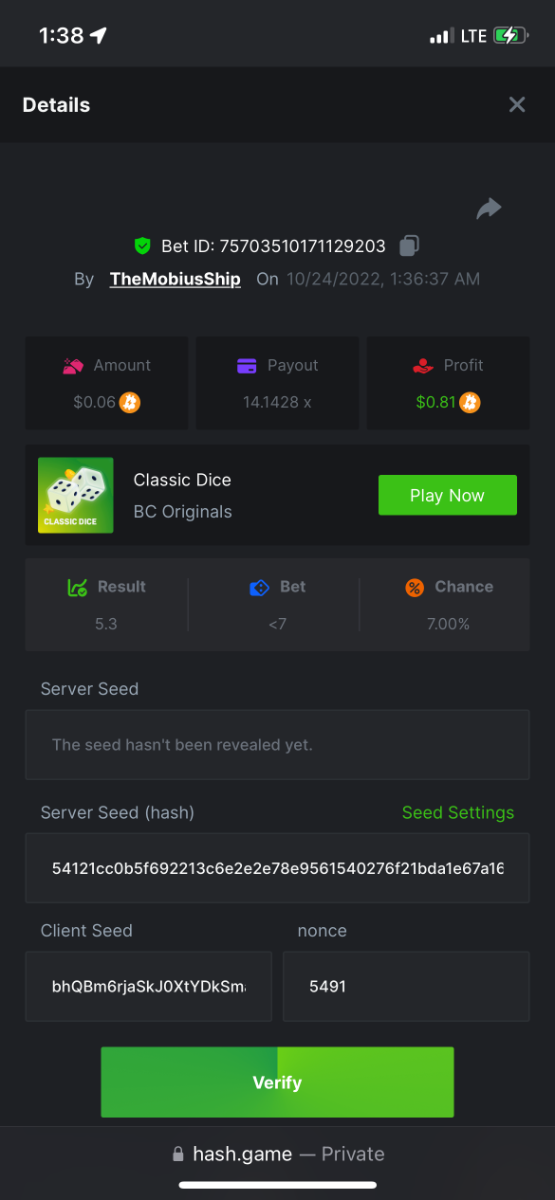Viewport: 555px width, 1200px height.
Task: Select the nonce field showing 5491
Action: [x=406, y=986]
